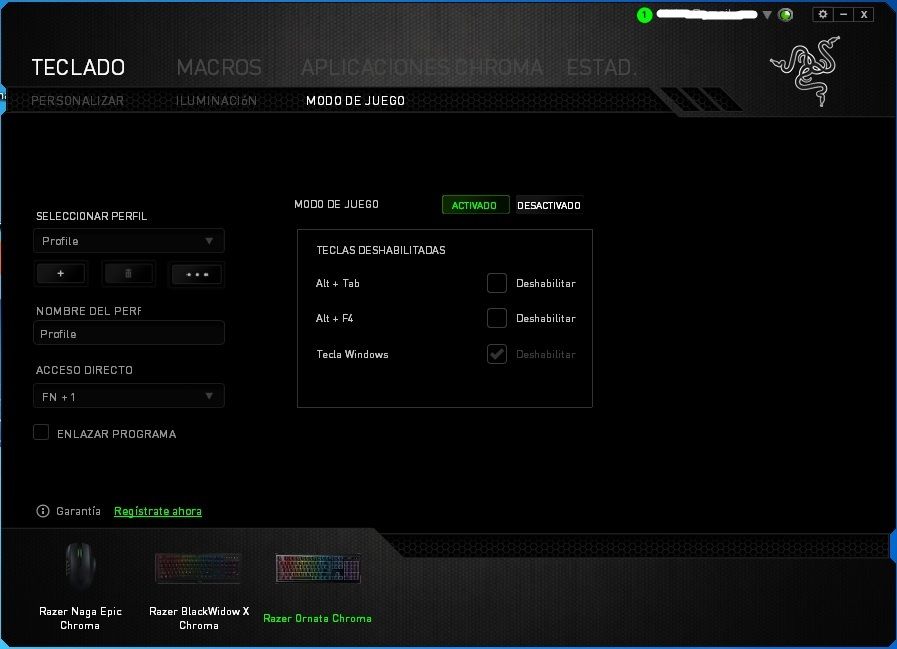The width and height of the screenshot is (897, 649).
Task: Click the green online status indicator
Action: [786, 15]
